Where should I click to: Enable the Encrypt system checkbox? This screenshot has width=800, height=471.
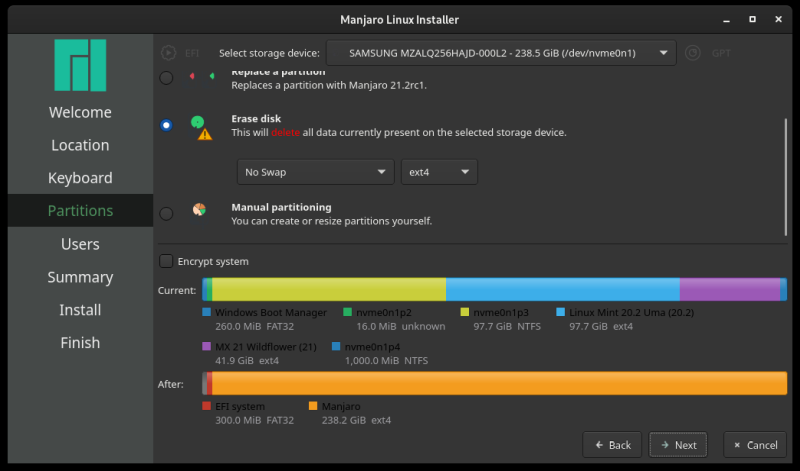coord(166,261)
